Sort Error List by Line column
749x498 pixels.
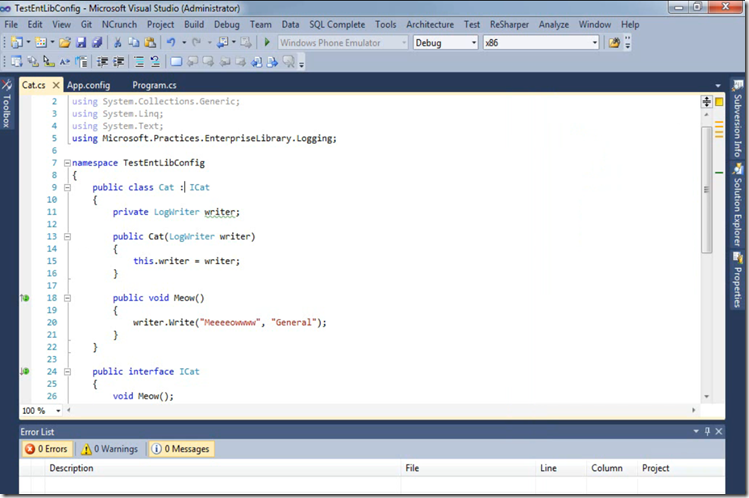click(560, 468)
